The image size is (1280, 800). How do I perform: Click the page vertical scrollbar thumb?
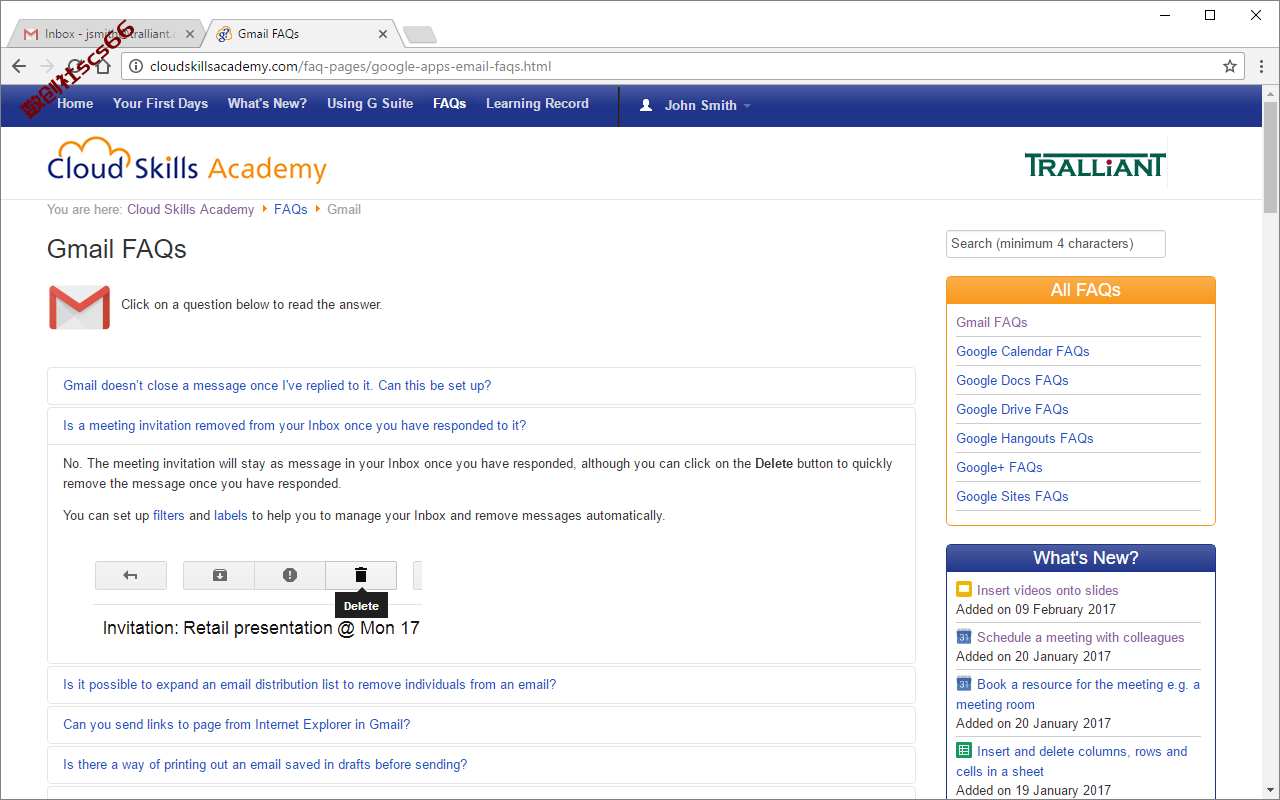(1271, 155)
